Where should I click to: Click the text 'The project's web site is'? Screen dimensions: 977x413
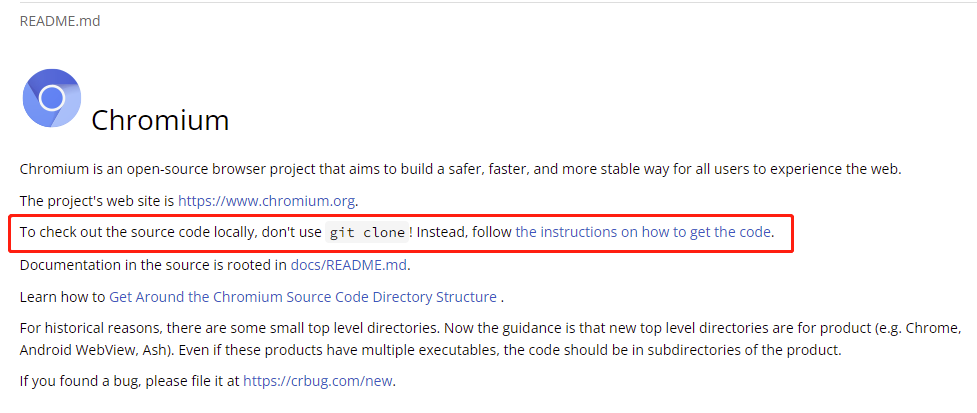pos(97,201)
